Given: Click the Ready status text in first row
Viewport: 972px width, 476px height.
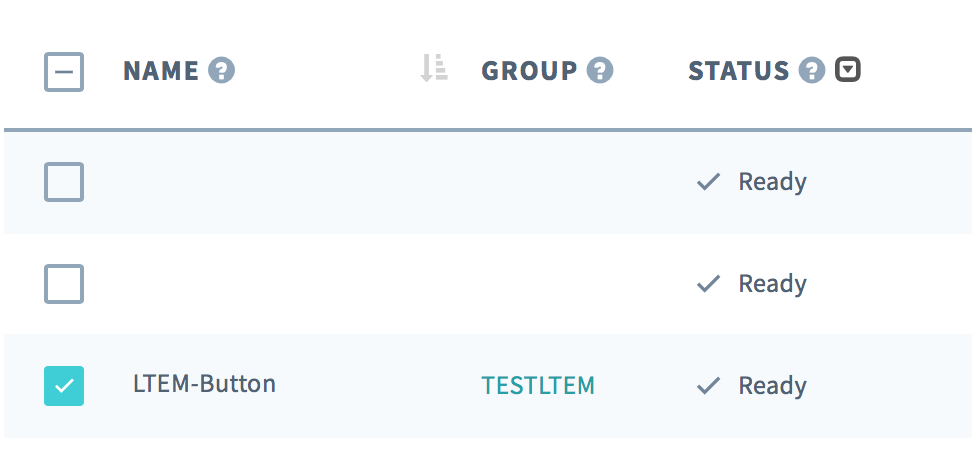Looking at the screenshot, I should click(772, 182).
